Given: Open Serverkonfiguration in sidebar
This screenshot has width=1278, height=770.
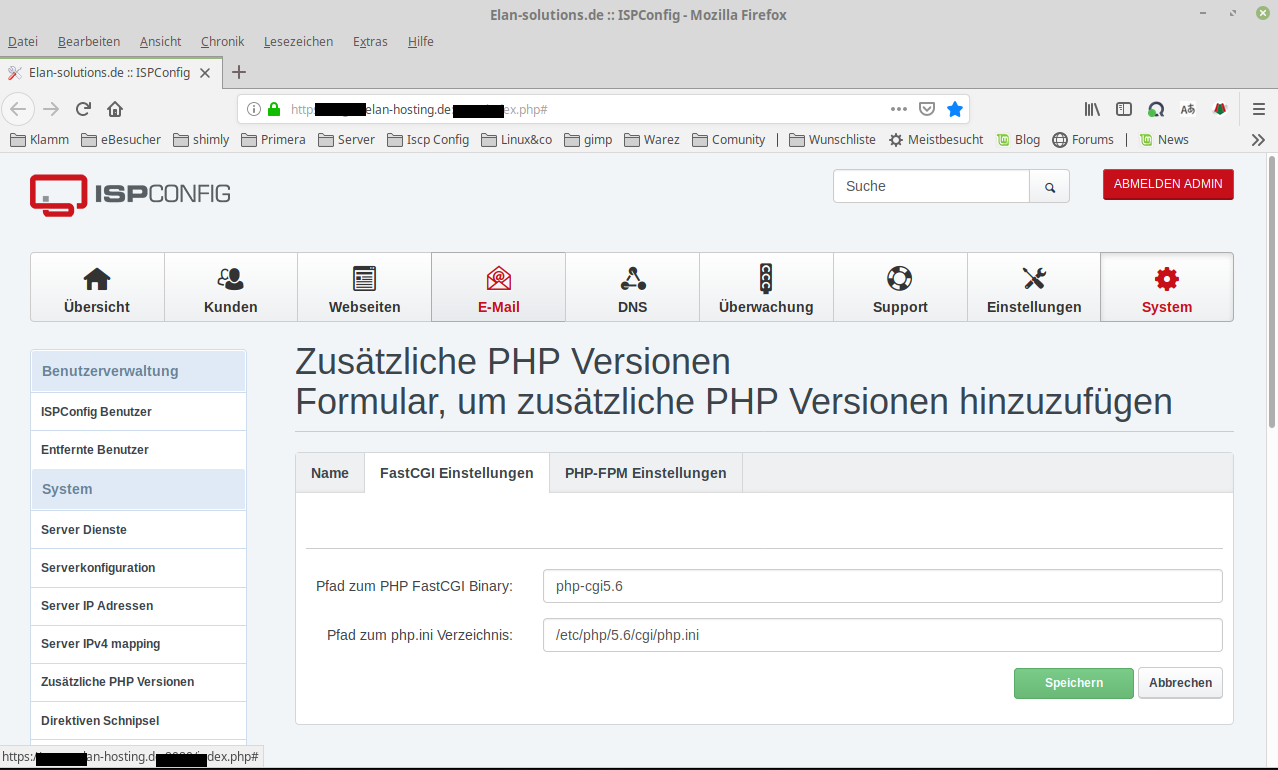Looking at the screenshot, I should click(x=138, y=568).
